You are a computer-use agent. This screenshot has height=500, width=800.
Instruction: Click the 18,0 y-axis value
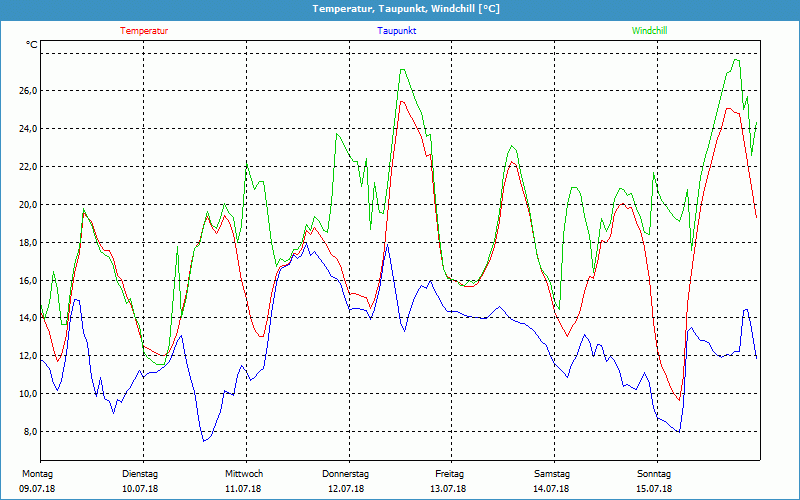tap(29, 242)
